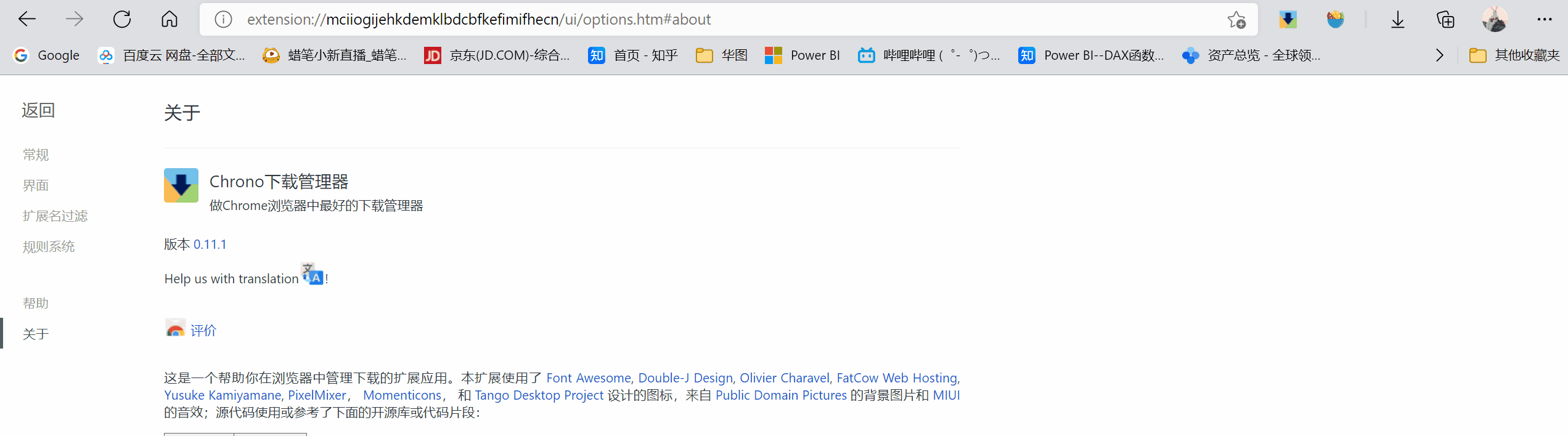
Task: Open the colorful bowl extension icon
Action: [1335, 20]
